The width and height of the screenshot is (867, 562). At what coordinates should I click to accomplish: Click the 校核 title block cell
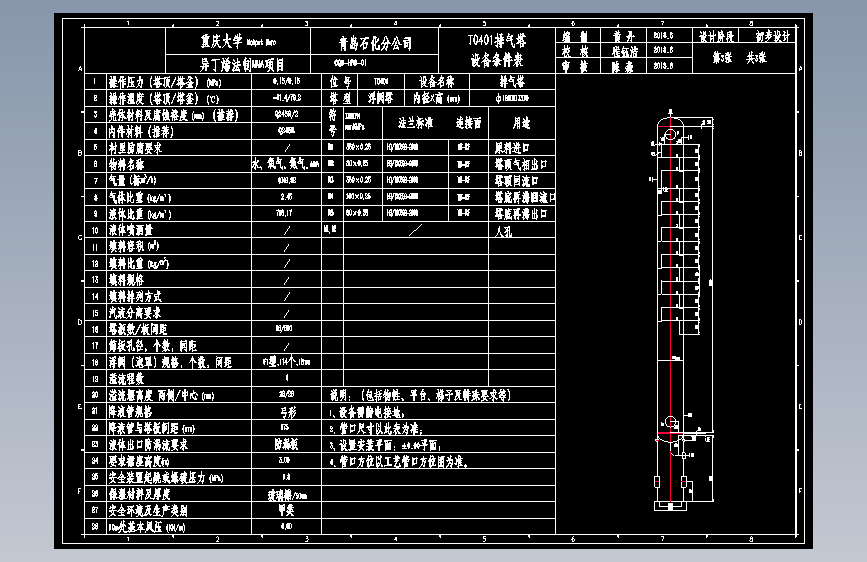point(575,51)
